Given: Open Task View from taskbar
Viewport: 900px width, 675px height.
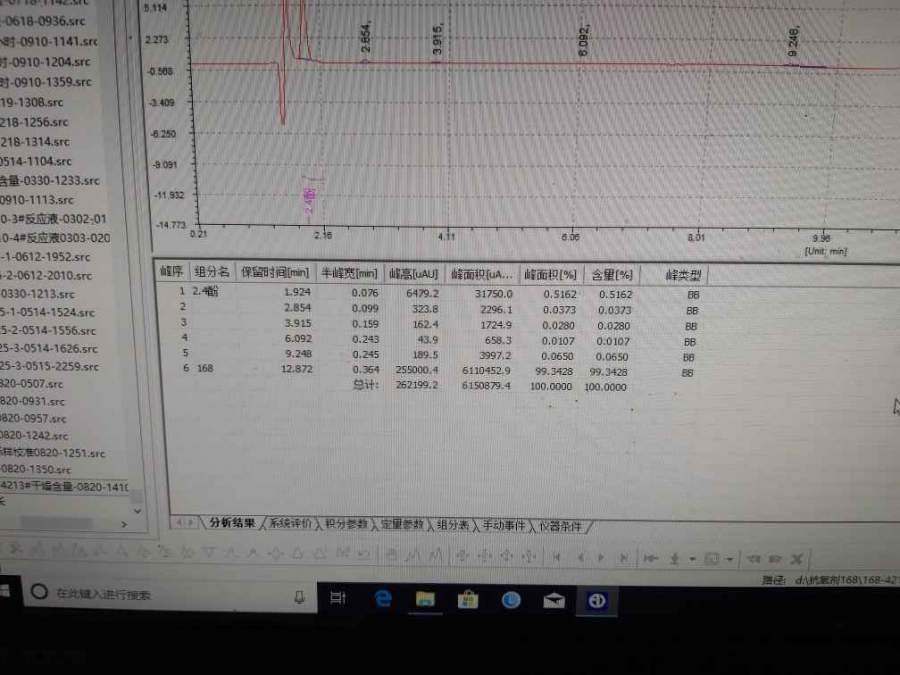Looking at the screenshot, I should point(338,598).
